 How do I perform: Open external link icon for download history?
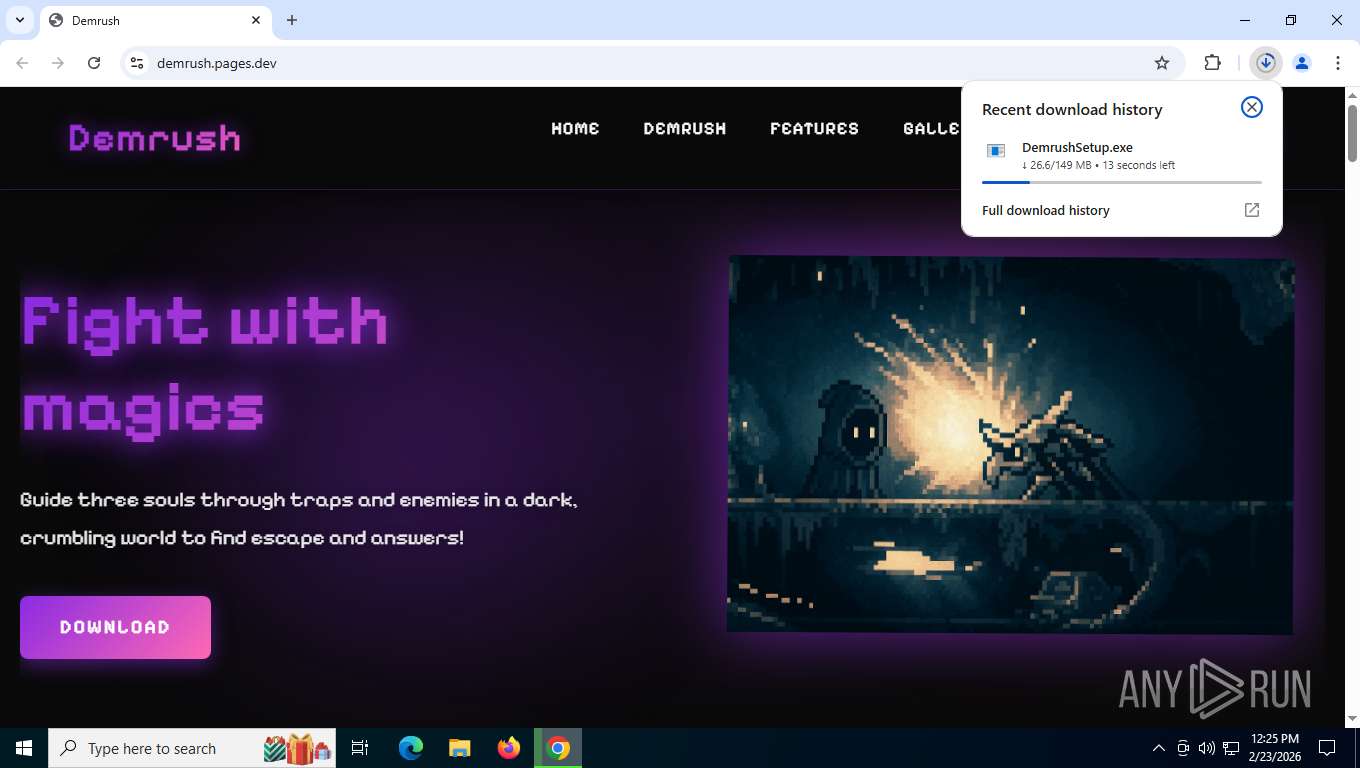pyautogui.click(x=1252, y=210)
